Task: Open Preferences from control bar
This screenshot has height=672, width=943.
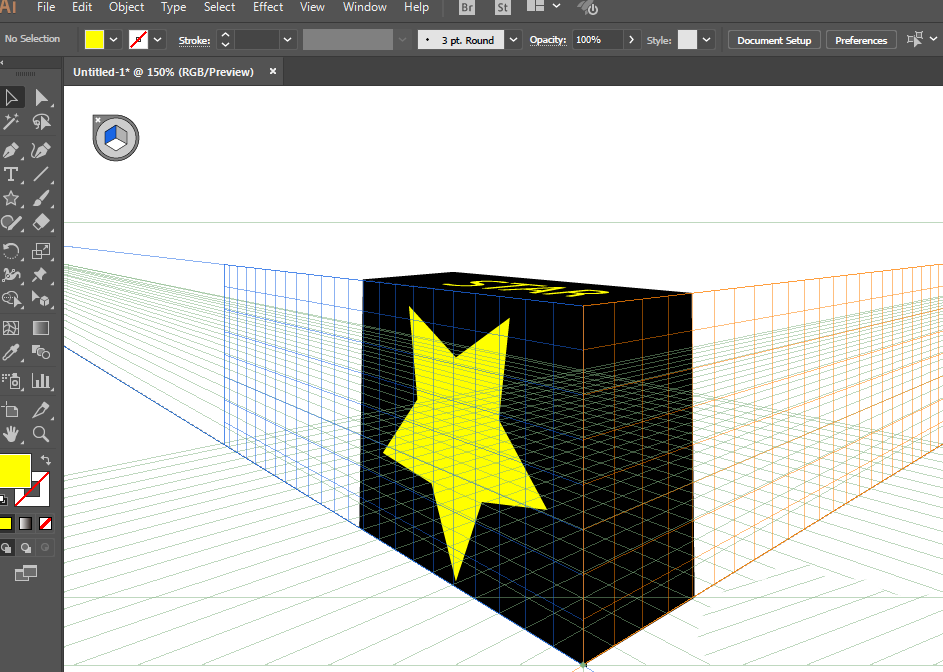Action: (861, 40)
